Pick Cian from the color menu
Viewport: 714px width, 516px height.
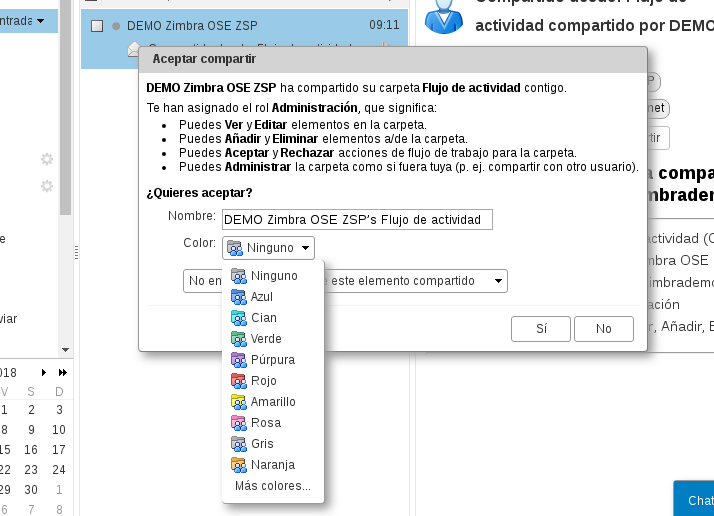click(x=273, y=317)
